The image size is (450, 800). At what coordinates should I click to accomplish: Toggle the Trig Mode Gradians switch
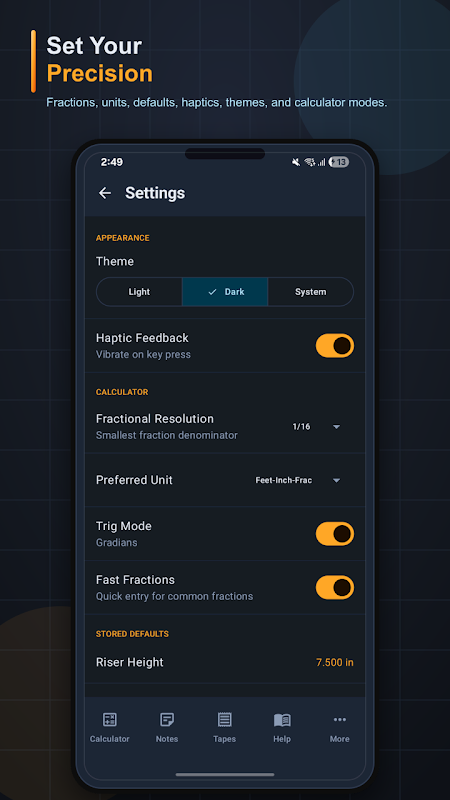[335, 534]
